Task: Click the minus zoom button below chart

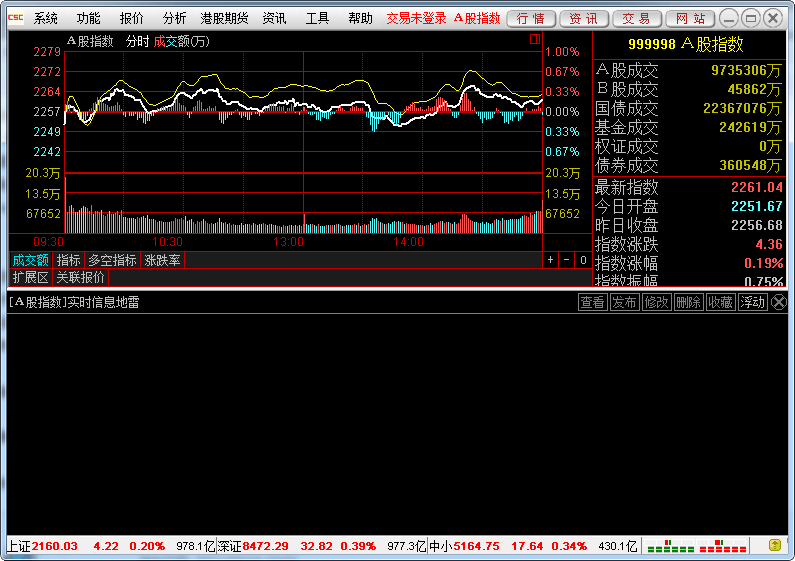Action: coord(567,260)
